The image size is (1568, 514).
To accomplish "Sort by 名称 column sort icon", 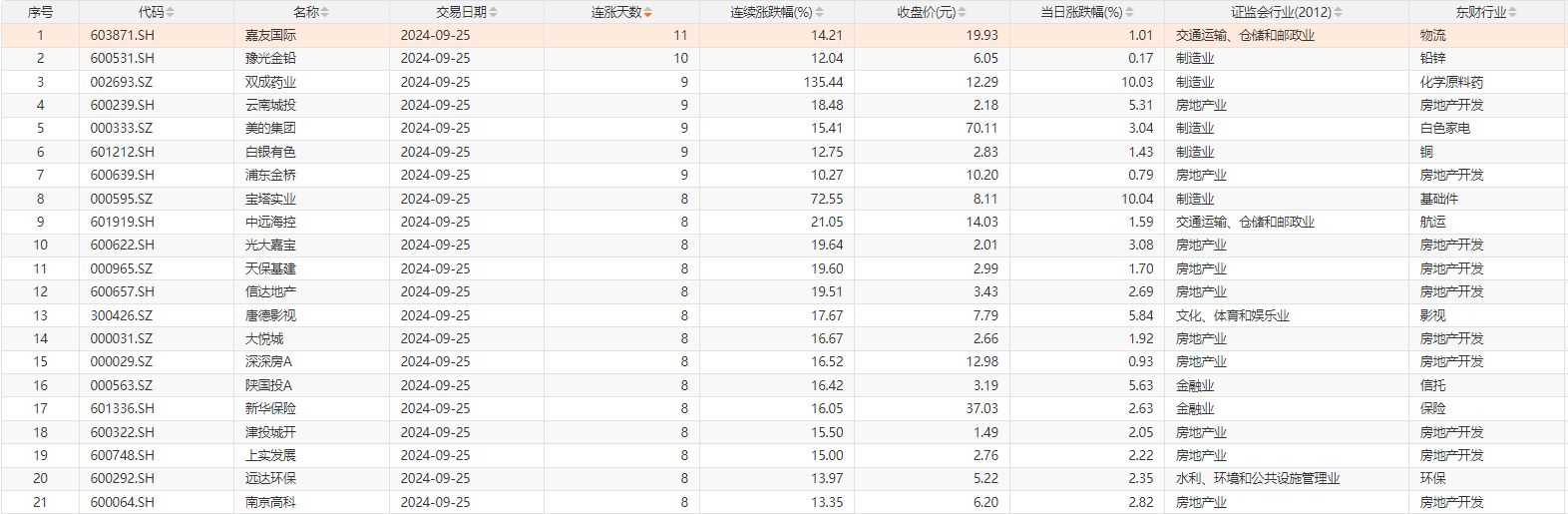I will click(x=325, y=12).
